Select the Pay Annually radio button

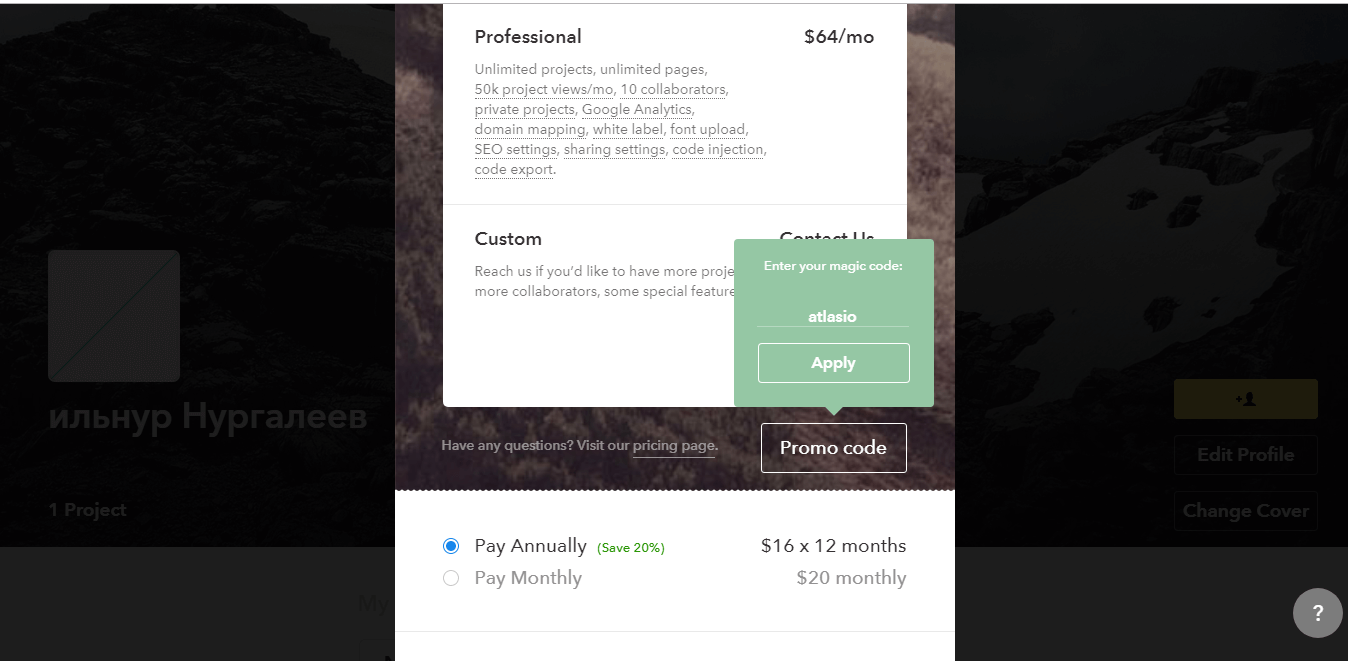[451, 546]
